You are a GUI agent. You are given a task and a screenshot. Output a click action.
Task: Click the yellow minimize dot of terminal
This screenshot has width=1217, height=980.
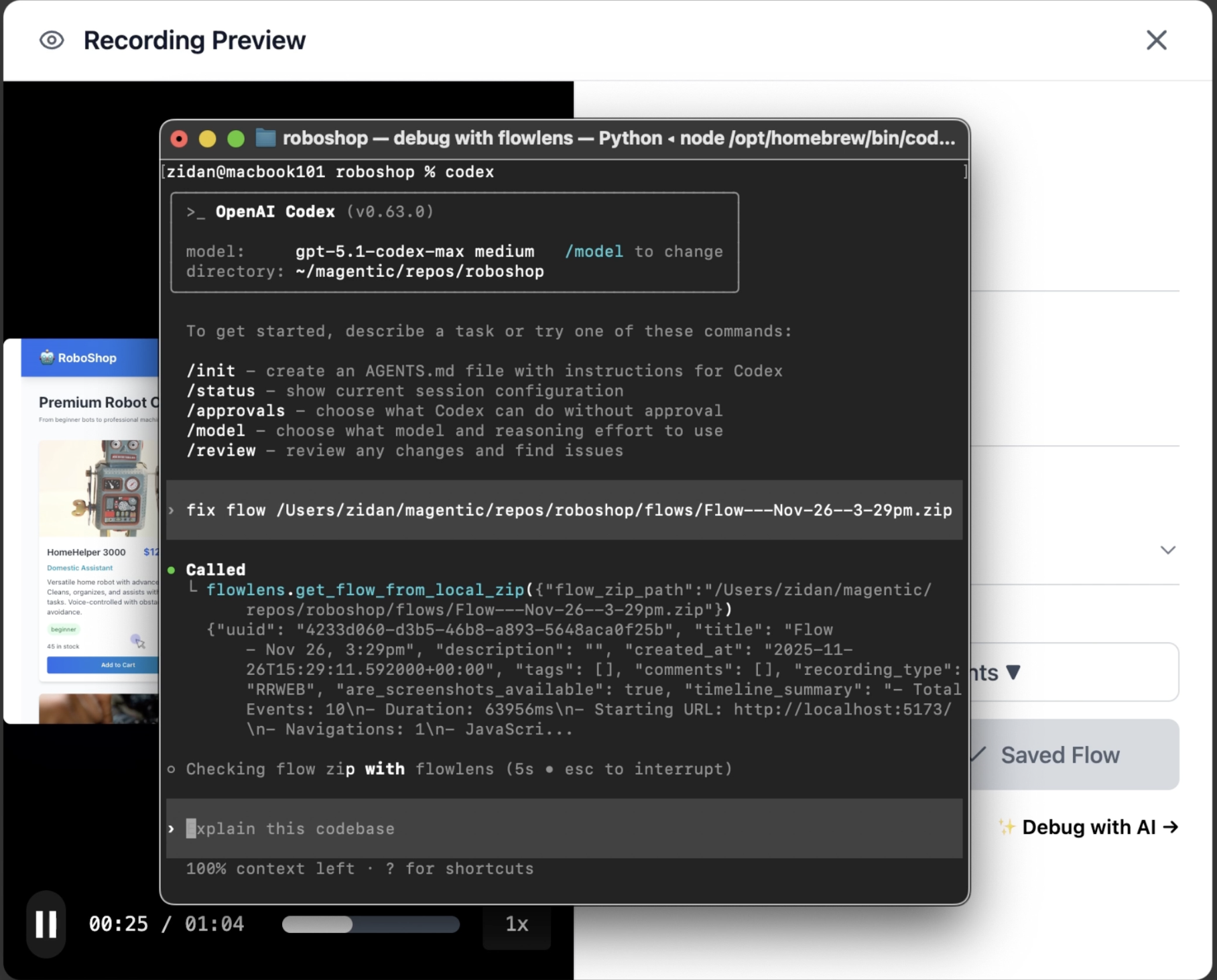[208, 139]
